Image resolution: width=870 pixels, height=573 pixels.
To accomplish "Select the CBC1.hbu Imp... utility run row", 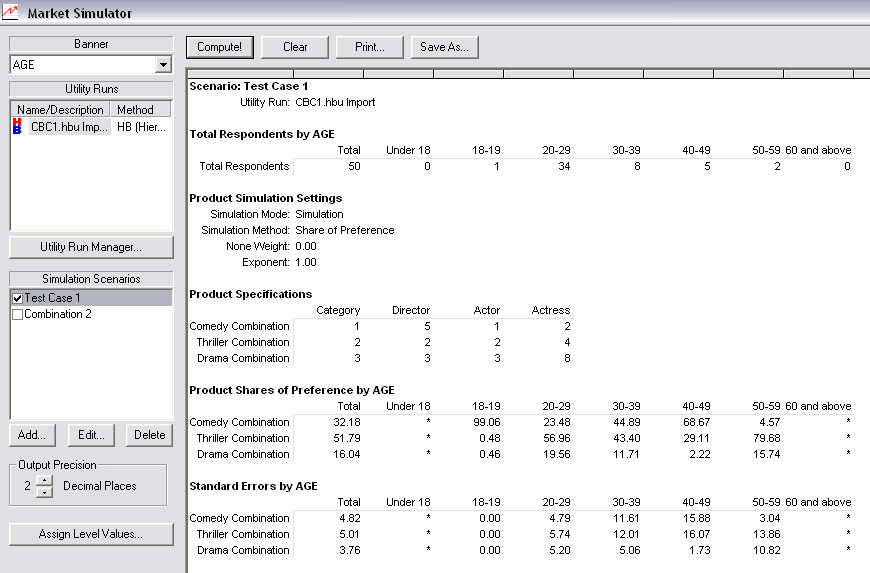I will coord(69,127).
